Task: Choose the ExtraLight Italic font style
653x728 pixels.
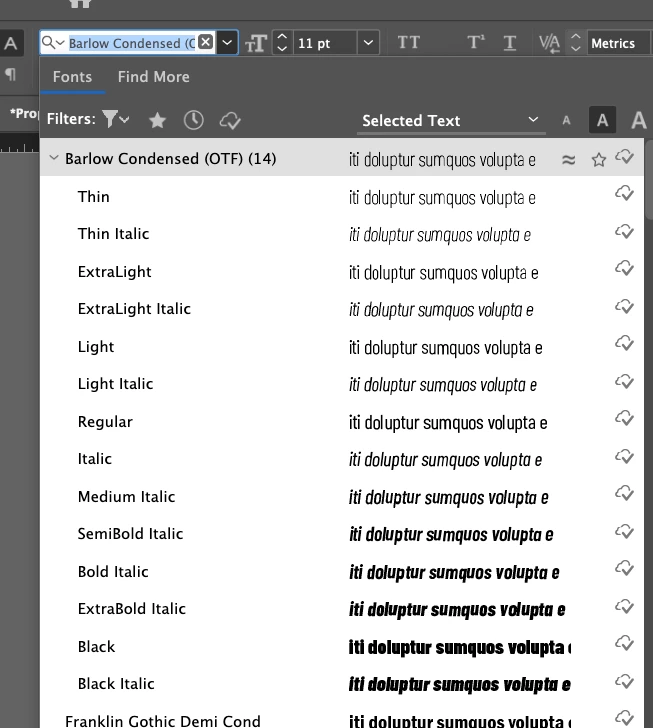Action: pyautogui.click(x=342, y=309)
